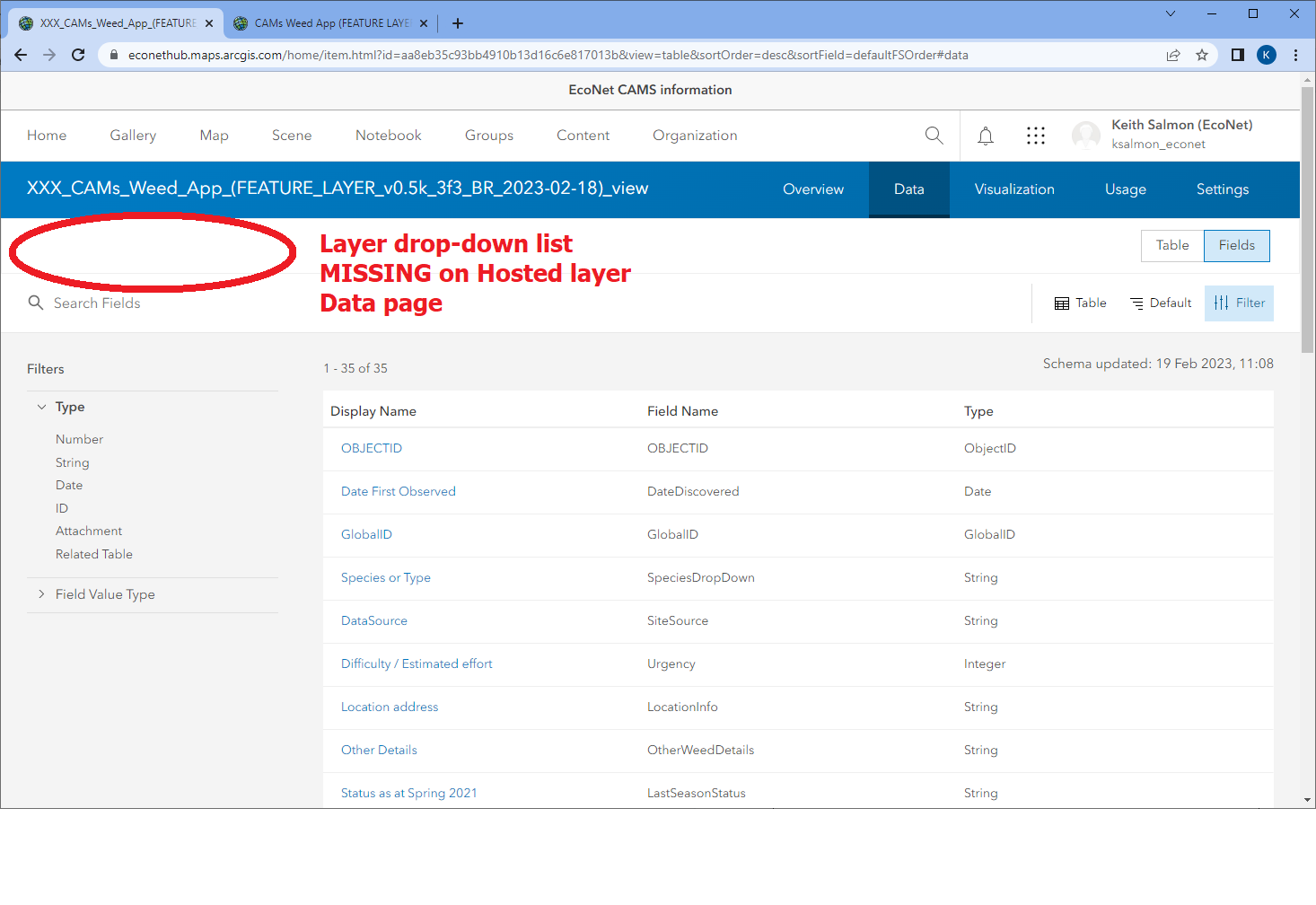This screenshot has width=1316, height=905.
Task: Open the Date First Observed field link
Action: [398, 491]
